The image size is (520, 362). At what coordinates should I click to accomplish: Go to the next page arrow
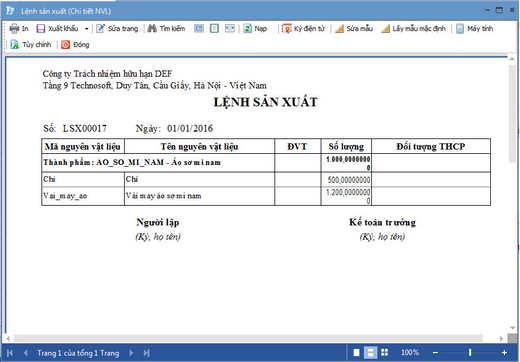coord(131,353)
